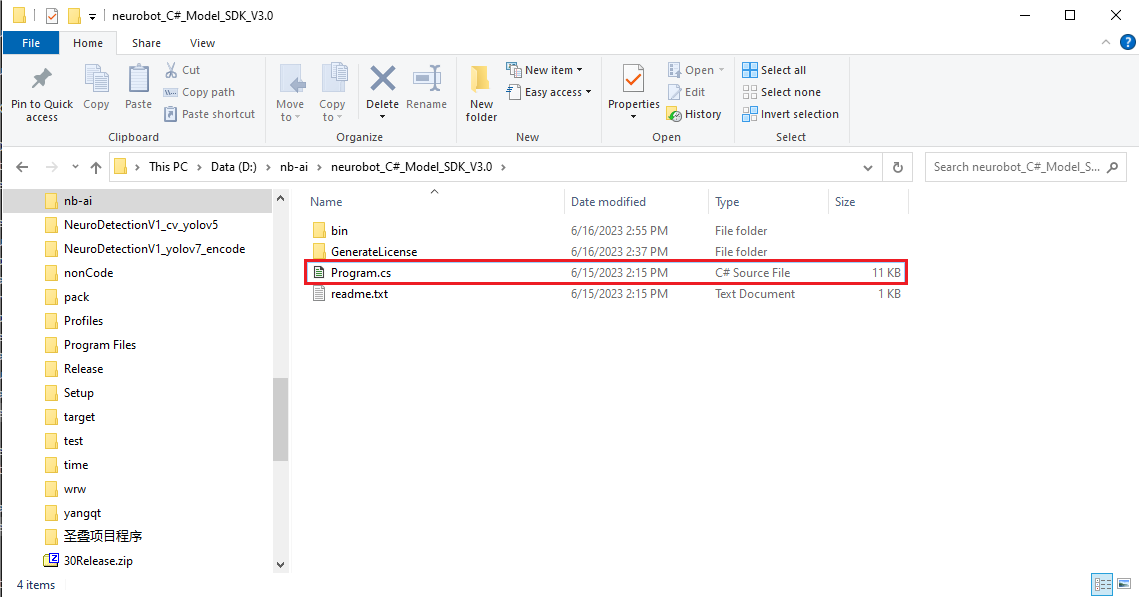Click the Move to icon

click(291, 79)
